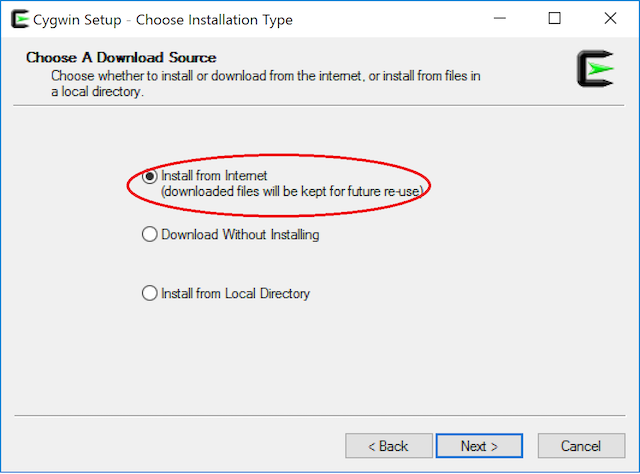Proceed by pressing the Next button
This screenshot has width=640, height=474.
479,446
